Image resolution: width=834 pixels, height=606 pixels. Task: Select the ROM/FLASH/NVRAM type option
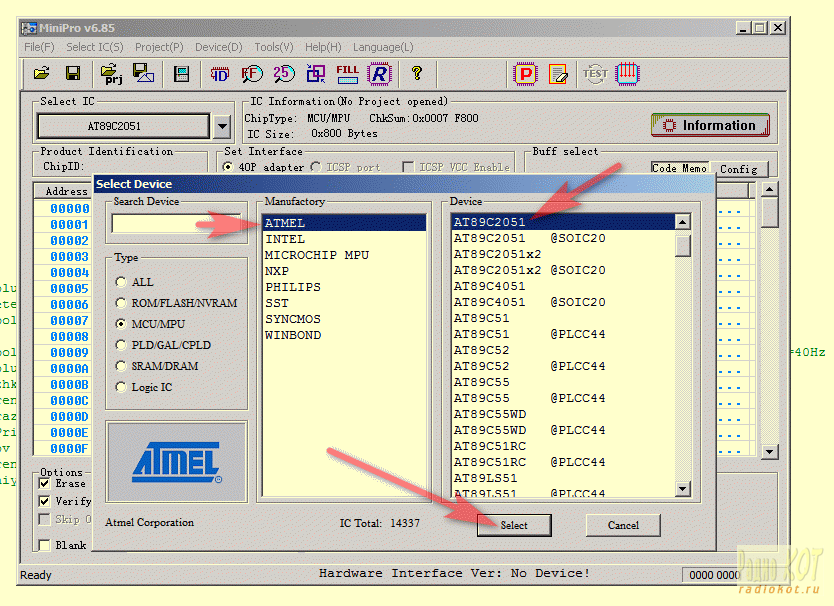[x=121, y=303]
